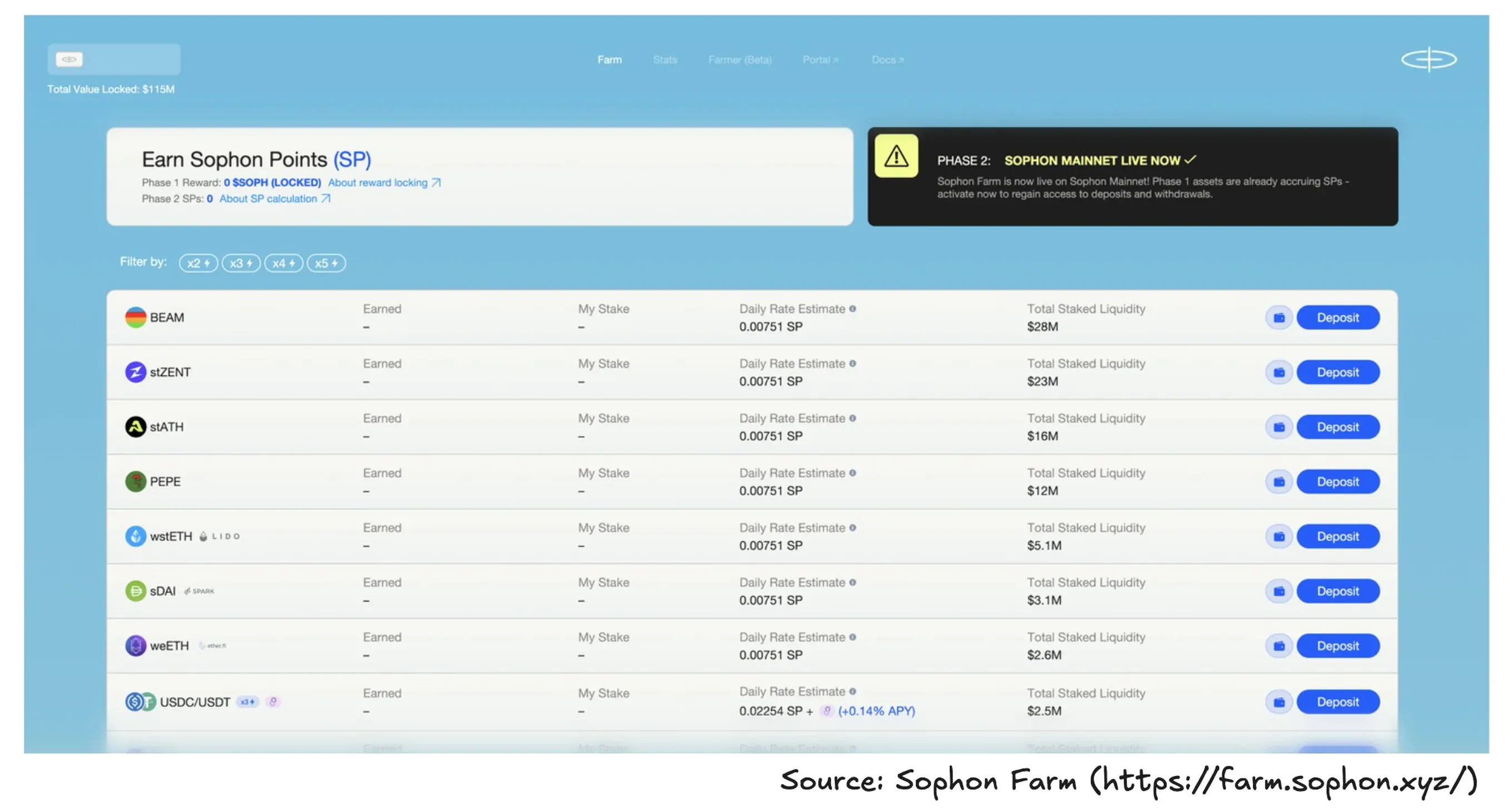
Task: Switch to the Stats tab
Action: click(664, 60)
